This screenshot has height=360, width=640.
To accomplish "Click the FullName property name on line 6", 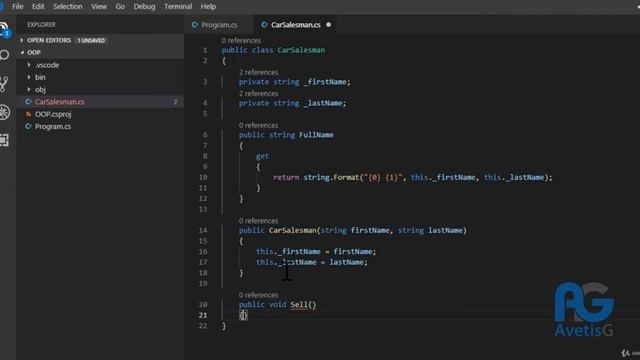I will click(316, 135).
